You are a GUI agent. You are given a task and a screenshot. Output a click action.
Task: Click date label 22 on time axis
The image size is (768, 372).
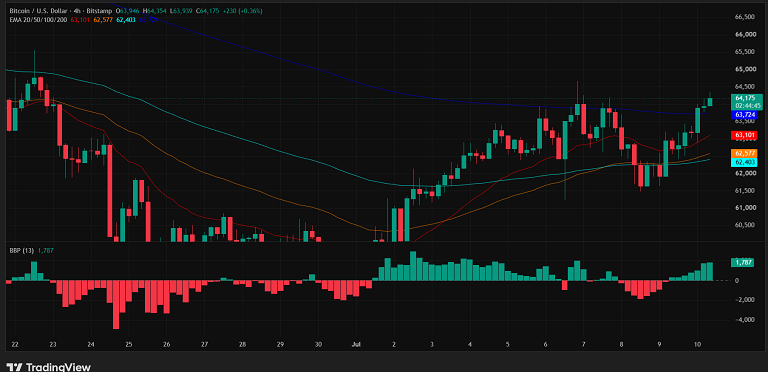pos(15,344)
